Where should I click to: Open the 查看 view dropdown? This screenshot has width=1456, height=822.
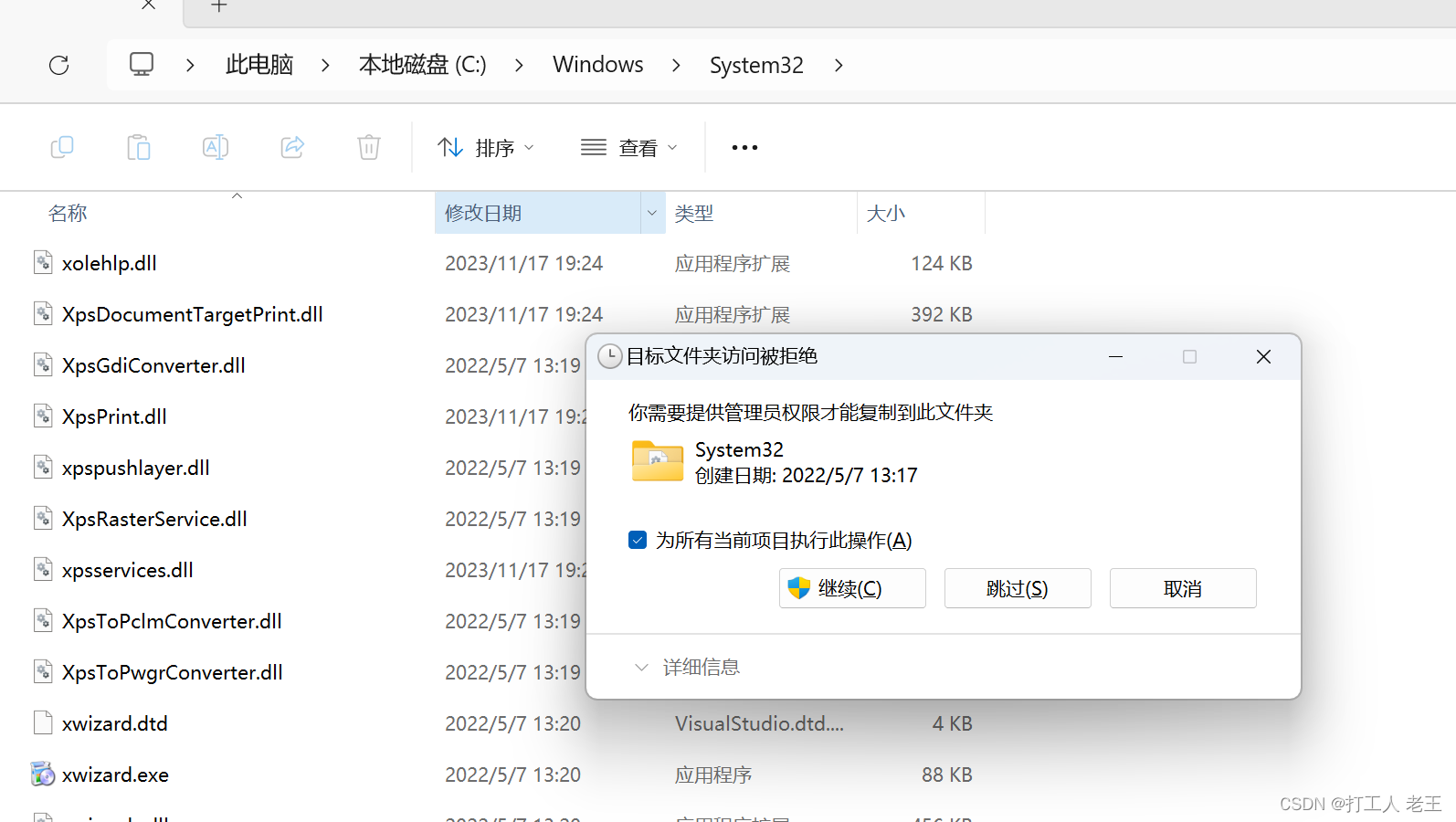[629, 147]
